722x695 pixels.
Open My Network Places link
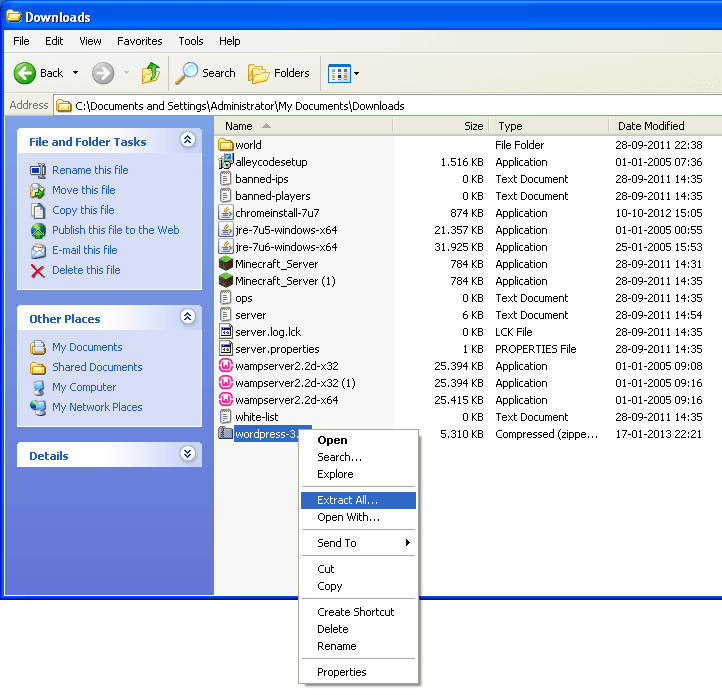pos(97,407)
